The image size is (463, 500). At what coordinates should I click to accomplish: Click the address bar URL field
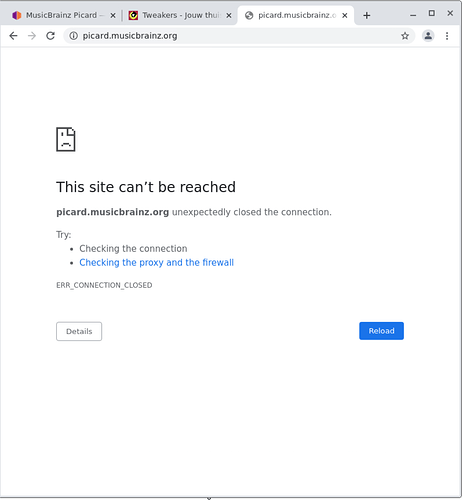point(233,36)
